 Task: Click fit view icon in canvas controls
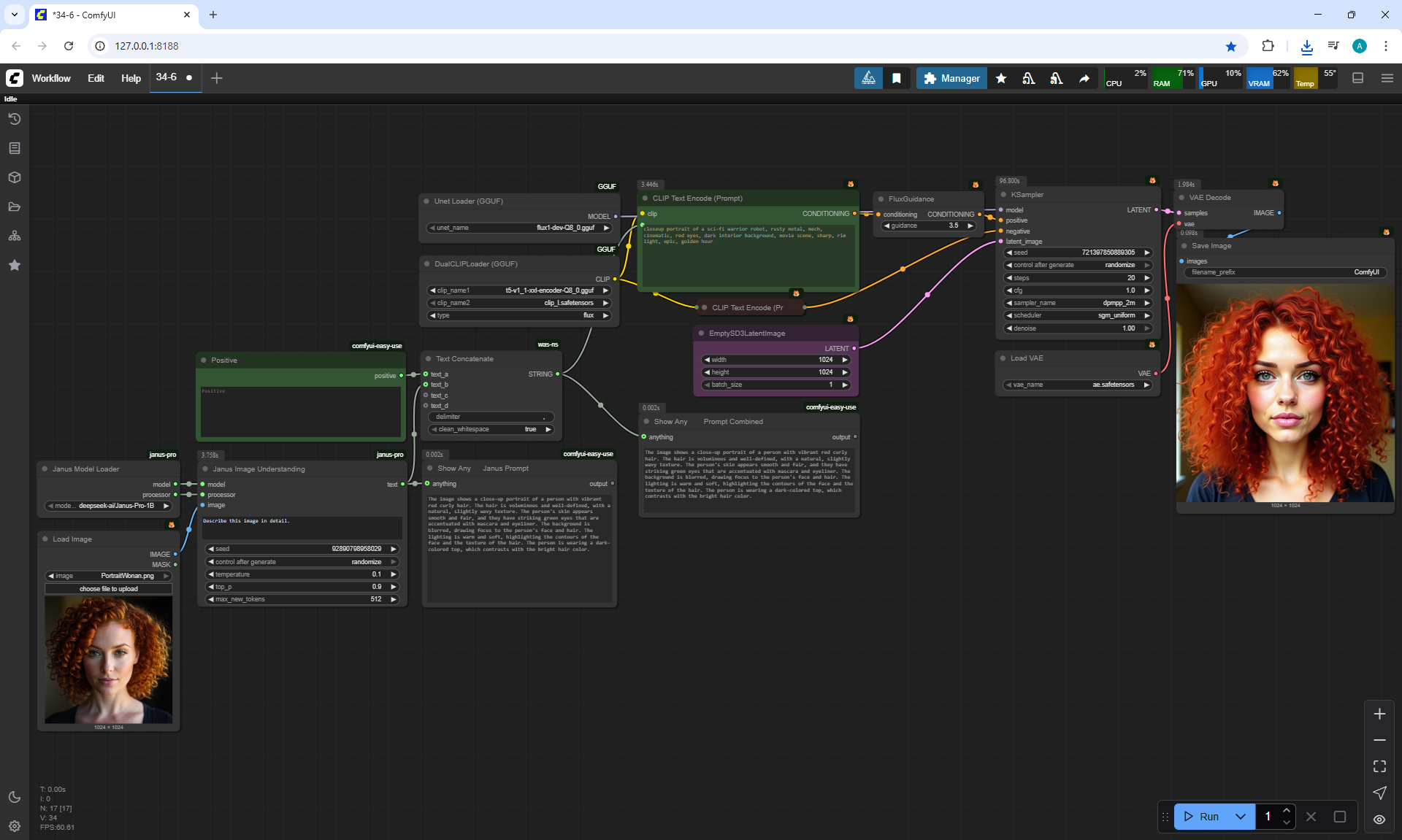(1379, 766)
